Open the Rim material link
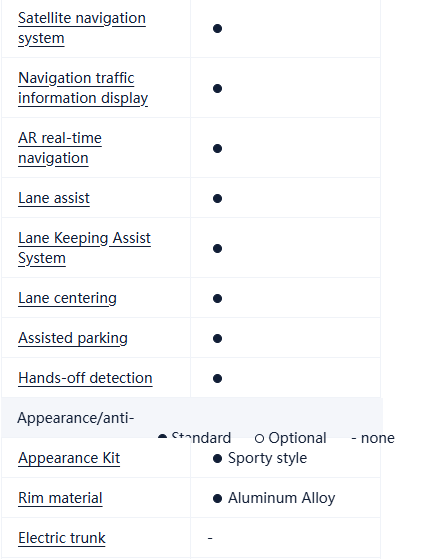430x559 pixels. 60,498
